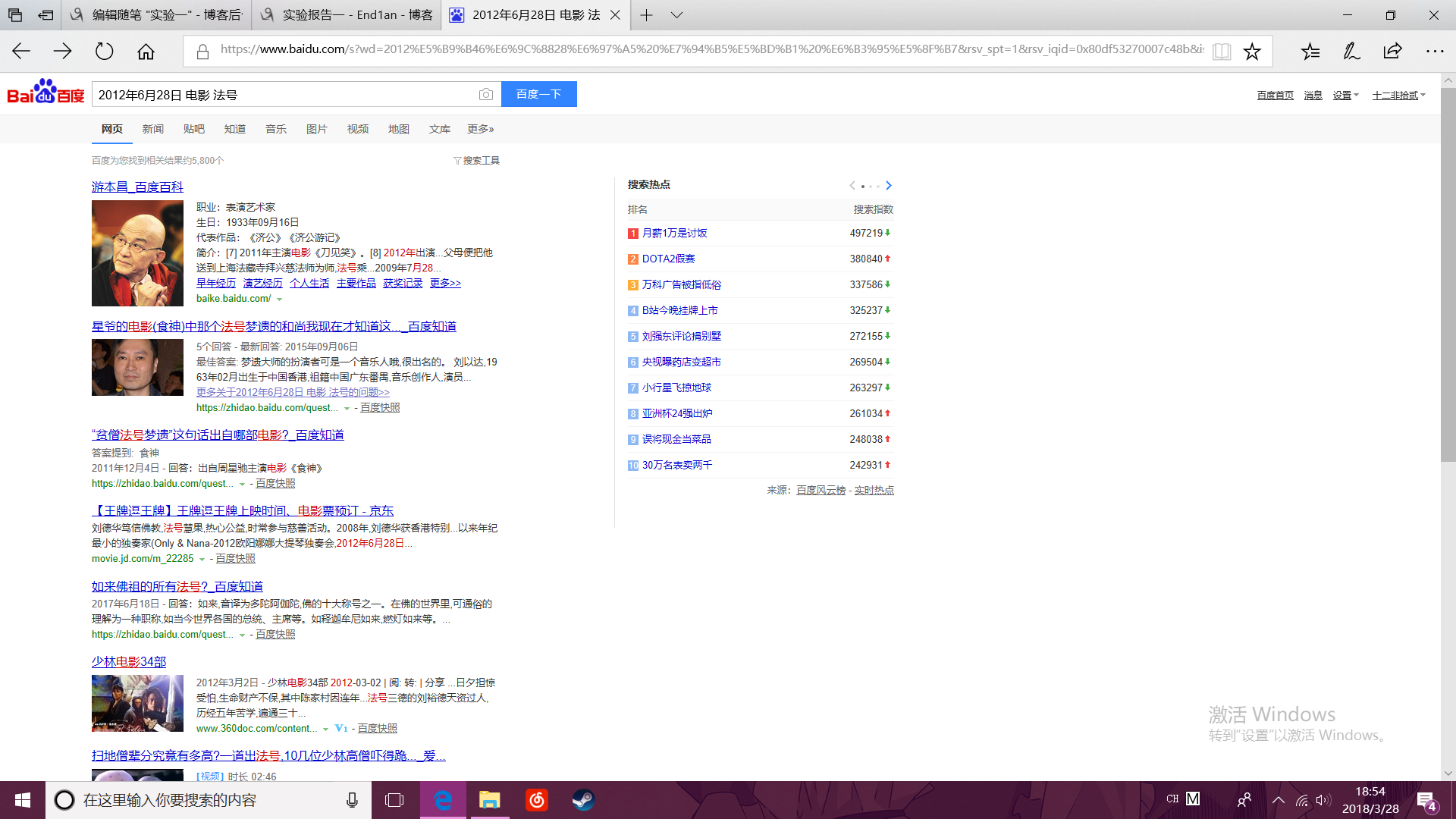Open the 游本昌_百度百科 result link
The width and height of the screenshot is (1456, 819).
click(137, 187)
